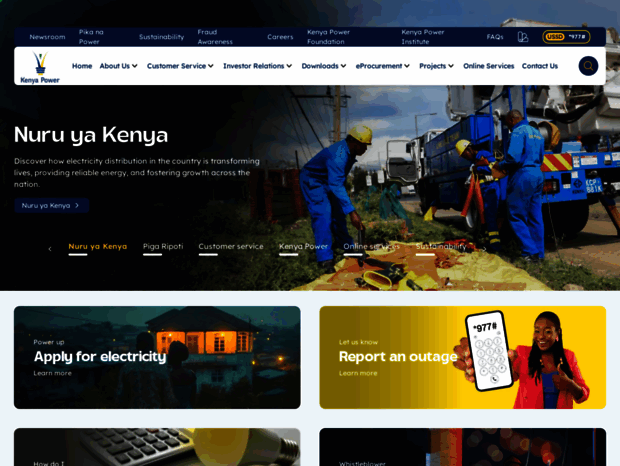Expand the About Us dropdown
The image size is (620, 466).
[x=119, y=66]
